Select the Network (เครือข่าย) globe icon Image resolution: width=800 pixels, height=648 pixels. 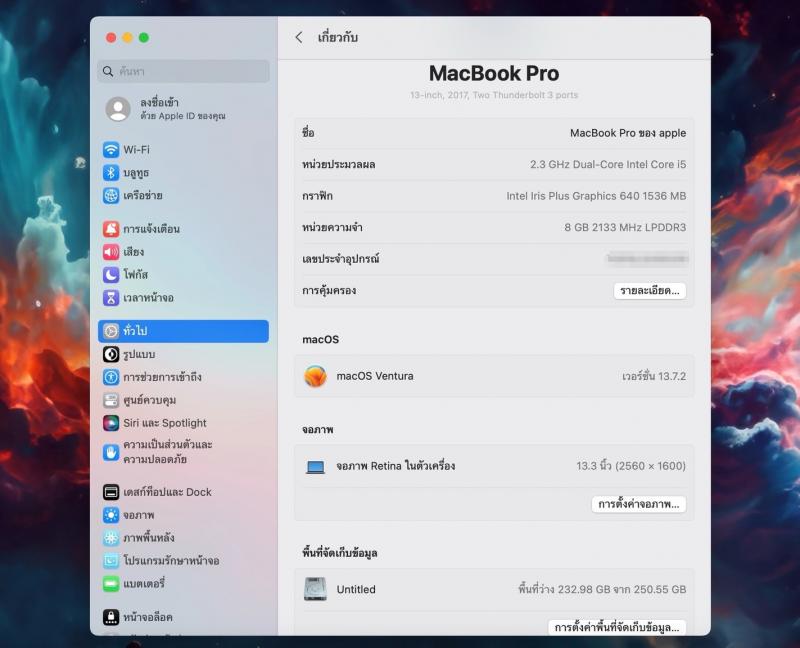[111, 195]
